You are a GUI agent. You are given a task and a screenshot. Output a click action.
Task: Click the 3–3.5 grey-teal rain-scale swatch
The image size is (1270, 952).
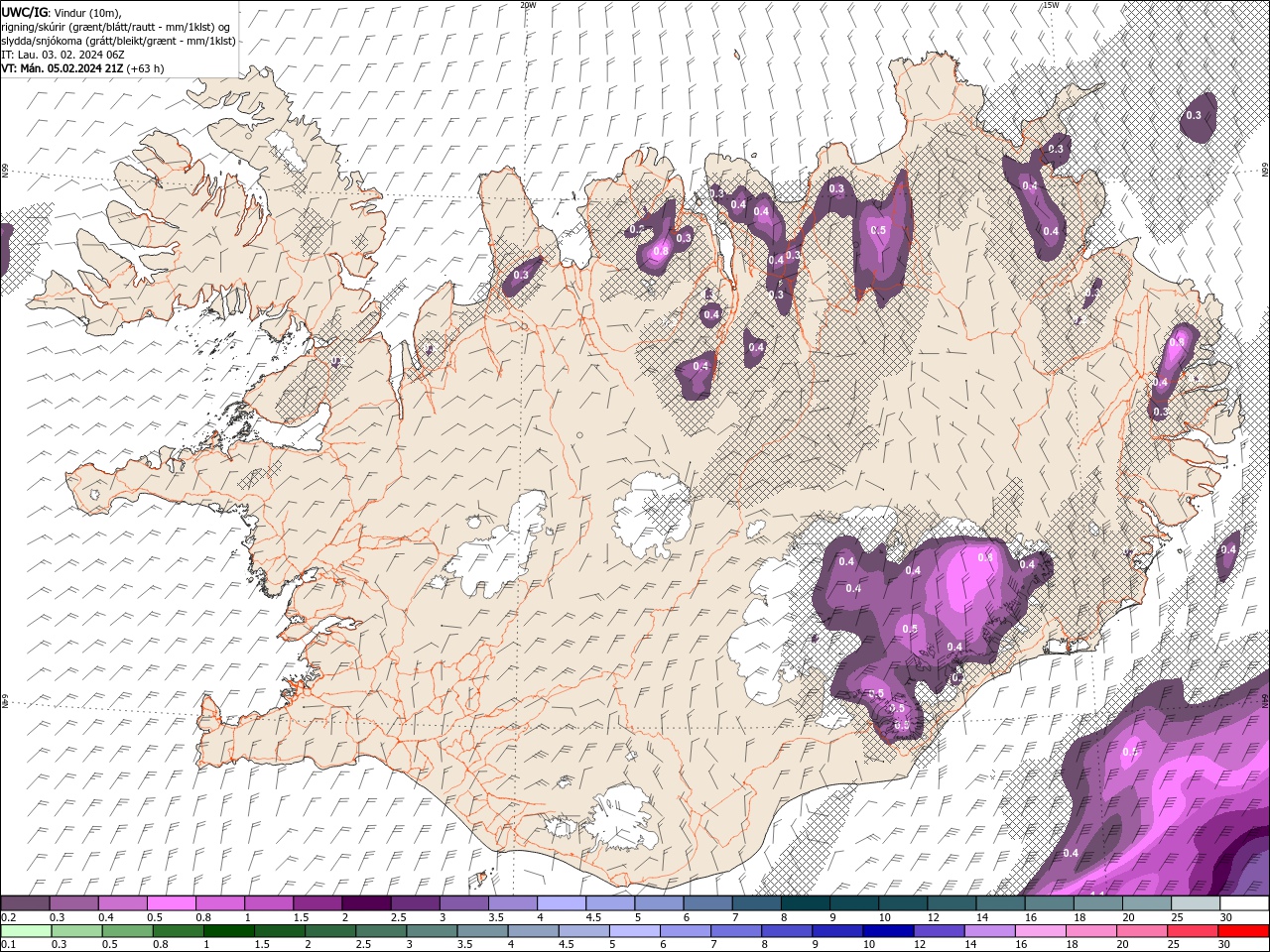click(x=433, y=931)
